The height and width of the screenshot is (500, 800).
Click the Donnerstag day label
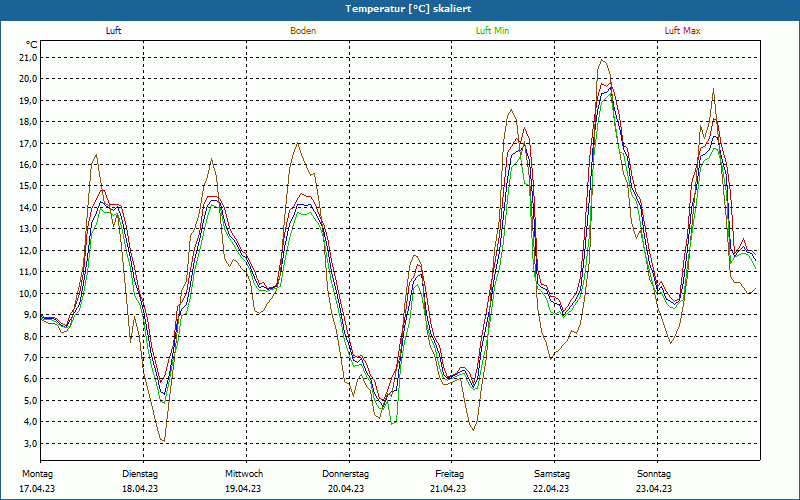click(345, 474)
